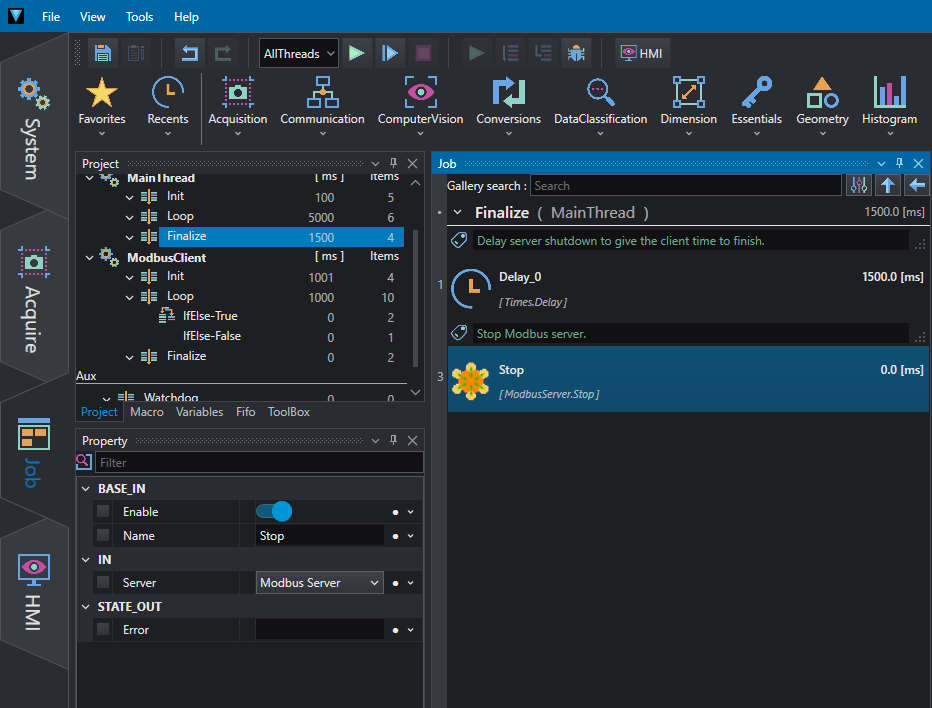The width and height of the screenshot is (932, 708).
Task: Click the Gallery search input field
Action: (686, 185)
